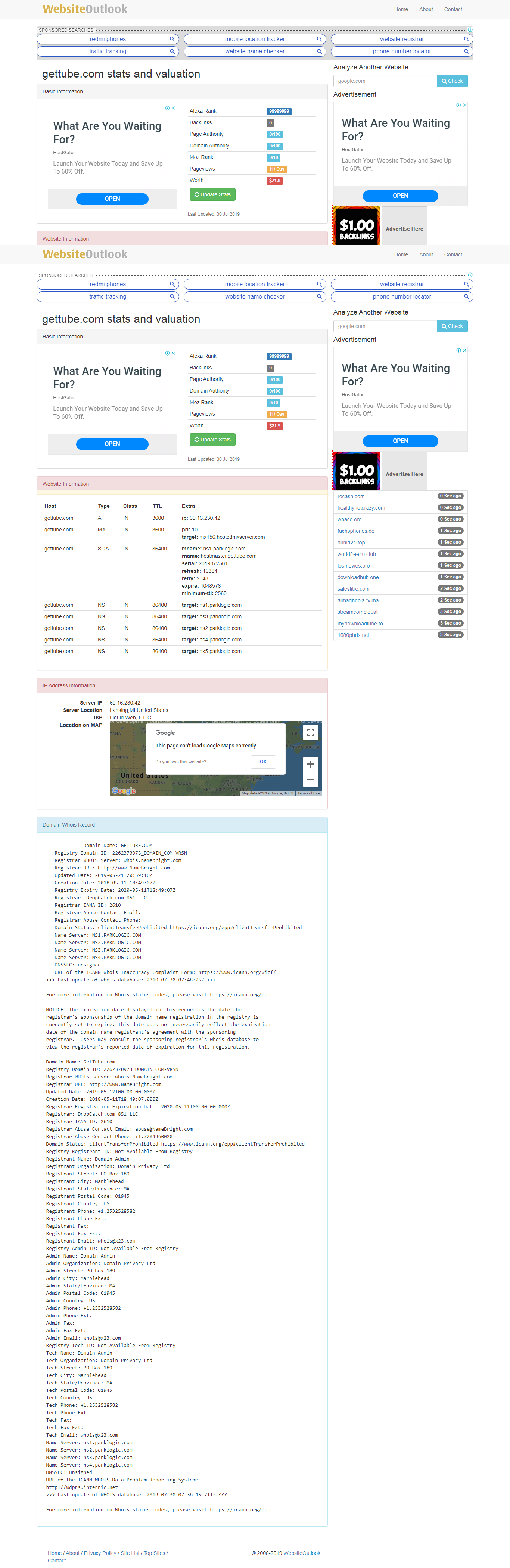Dismiss the Google Maps error with OK
The height and width of the screenshot is (1568, 510).
(x=263, y=762)
